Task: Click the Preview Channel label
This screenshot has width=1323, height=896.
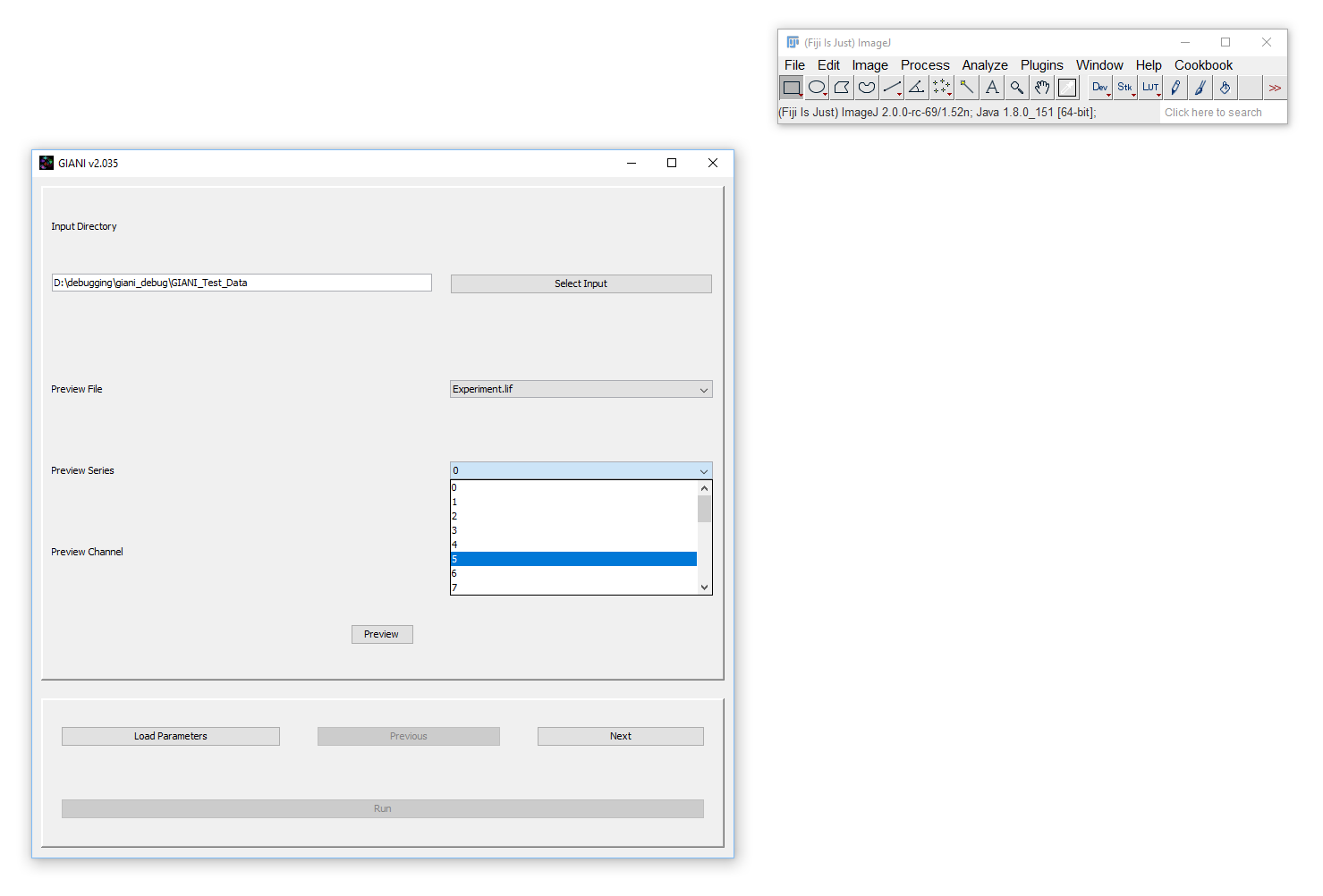Action: pos(87,552)
